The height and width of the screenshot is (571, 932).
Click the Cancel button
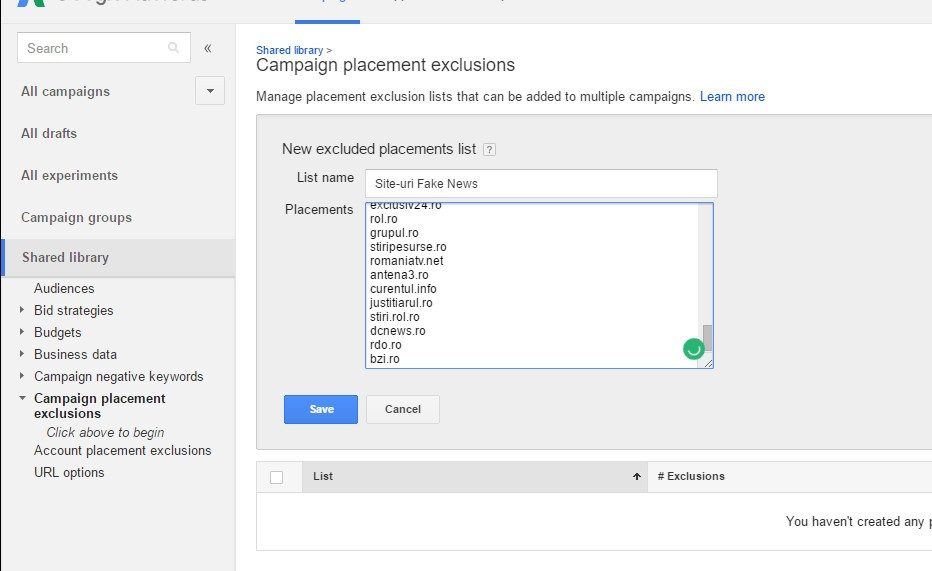tap(403, 409)
